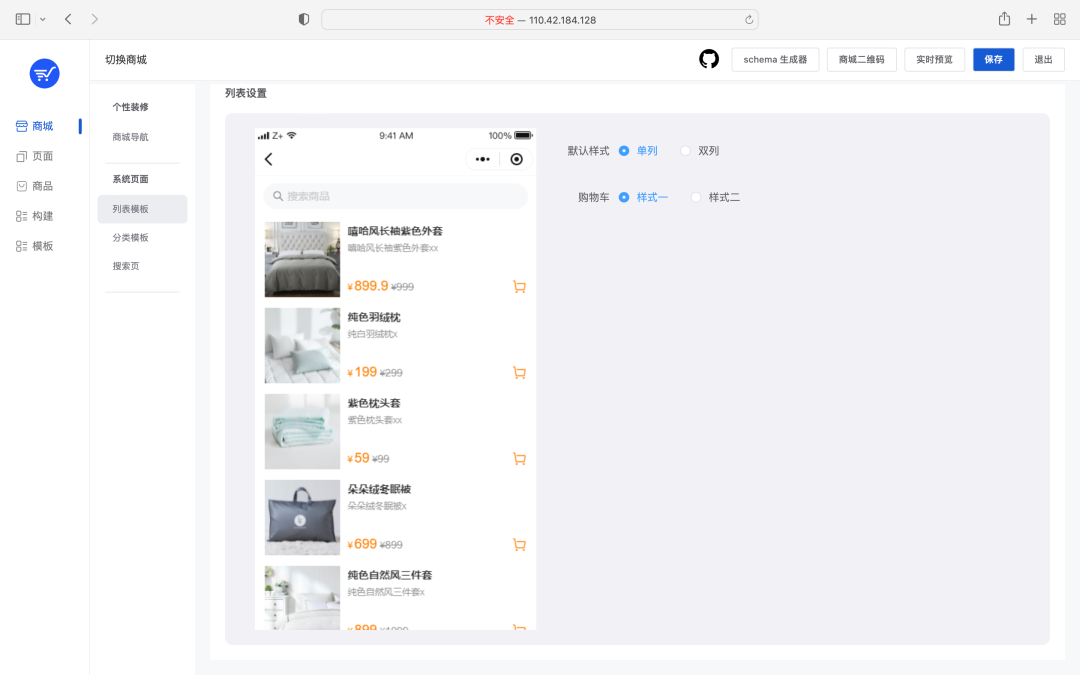Click the cart icon for 朵朵绒冬眠被
Screen dimensions: 1080x675
pos(519,545)
